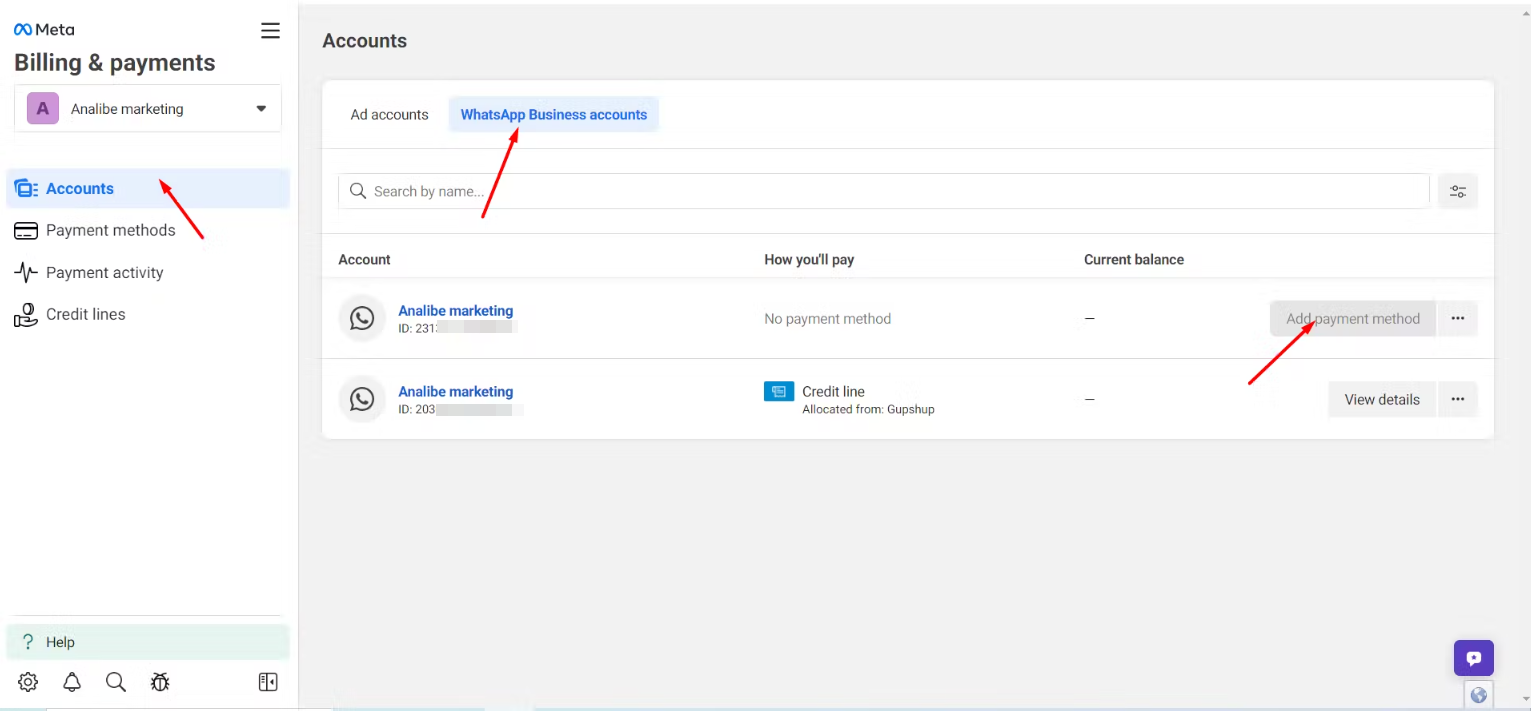Click View details for Credit line account
The image size is (1531, 711).
click(x=1382, y=399)
